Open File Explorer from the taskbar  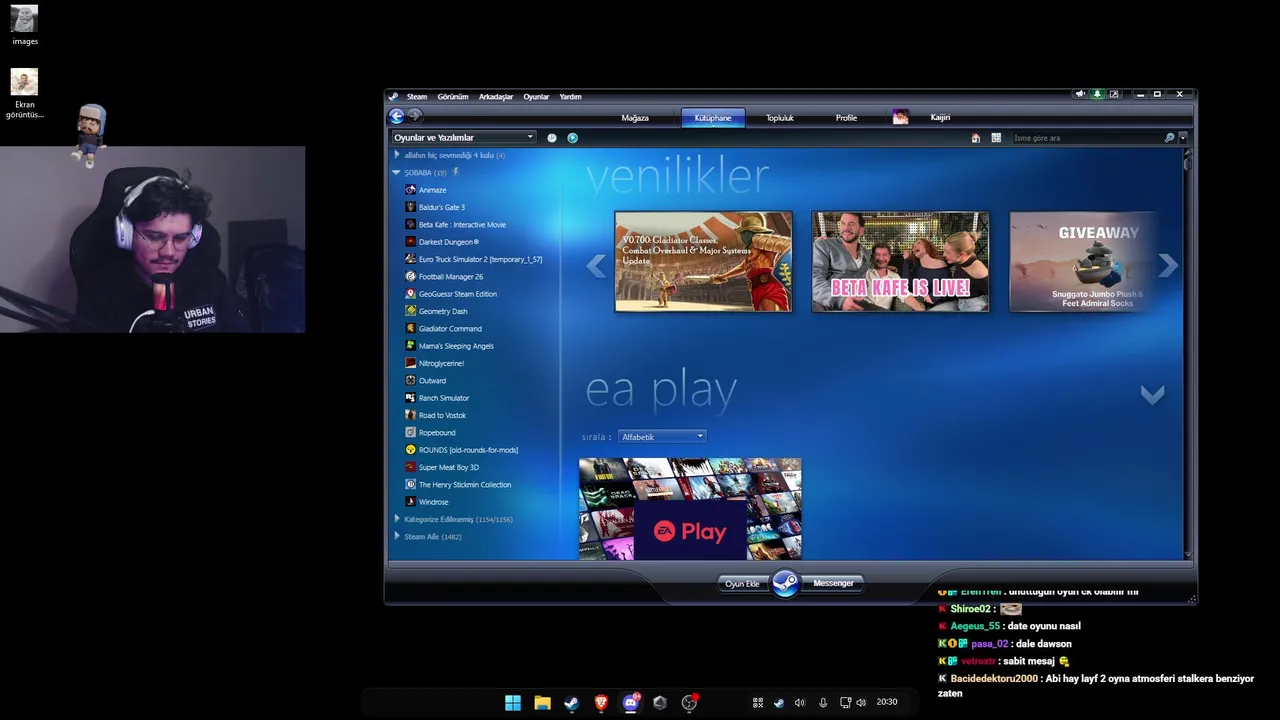(542, 703)
